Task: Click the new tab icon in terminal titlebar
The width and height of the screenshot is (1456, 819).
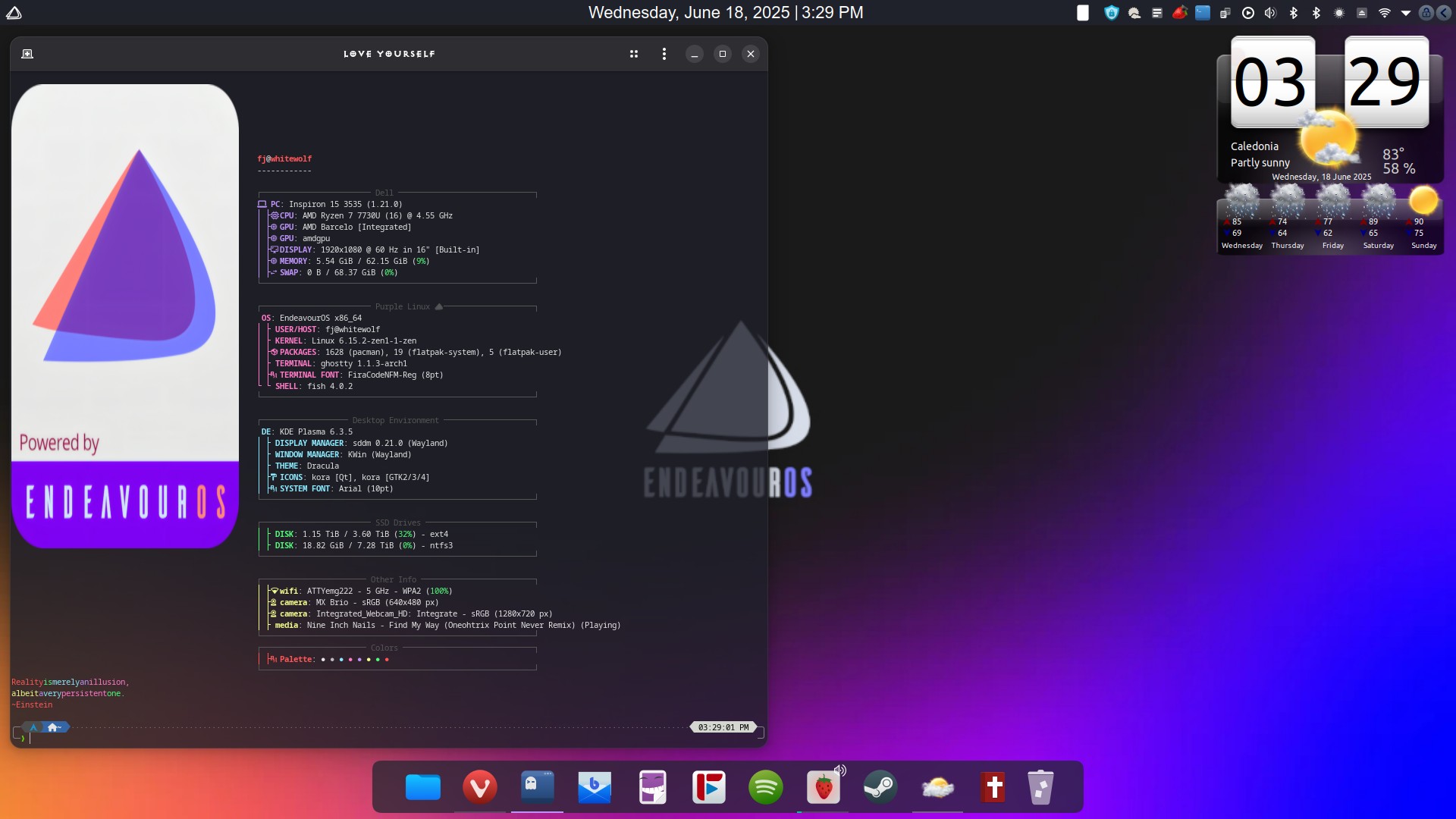Action: click(27, 54)
